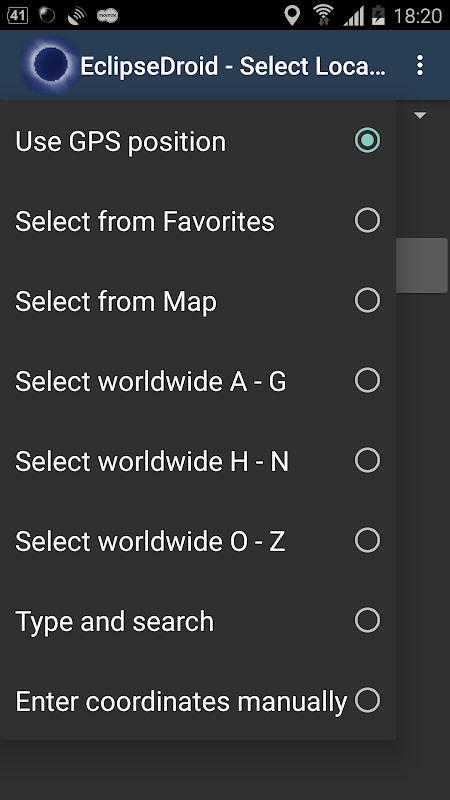
Task: Tap the Wi-Fi status bar icon
Action: click(323, 15)
